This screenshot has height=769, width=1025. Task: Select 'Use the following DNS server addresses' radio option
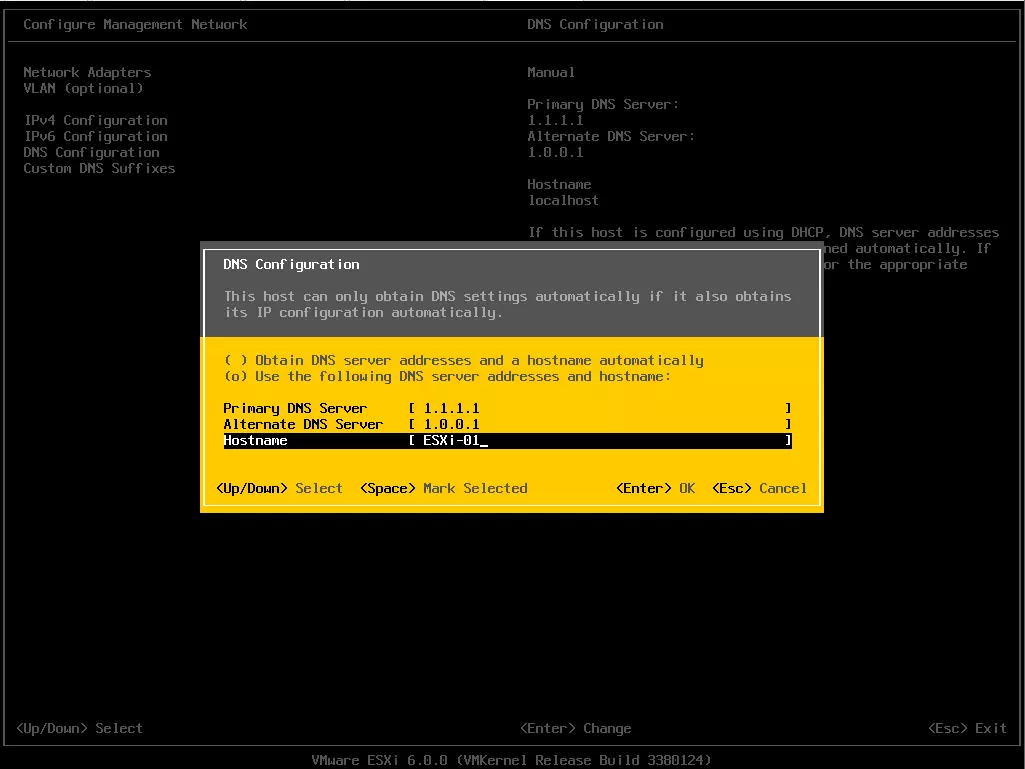point(447,377)
